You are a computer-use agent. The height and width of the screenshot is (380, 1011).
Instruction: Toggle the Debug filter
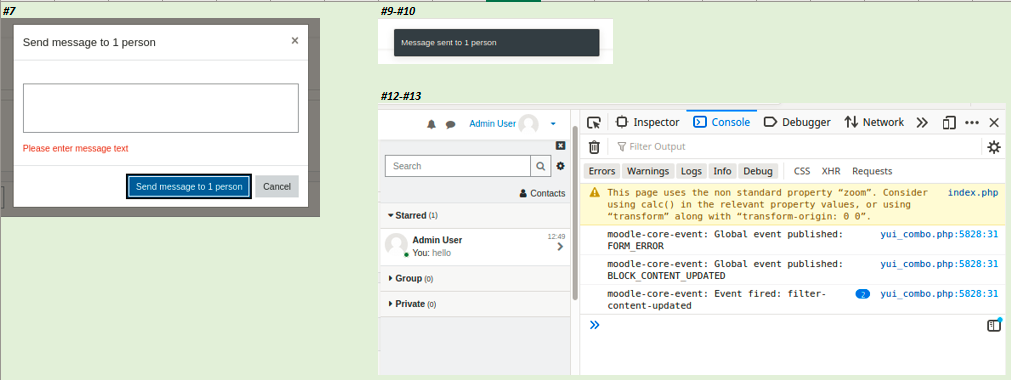pos(758,171)
